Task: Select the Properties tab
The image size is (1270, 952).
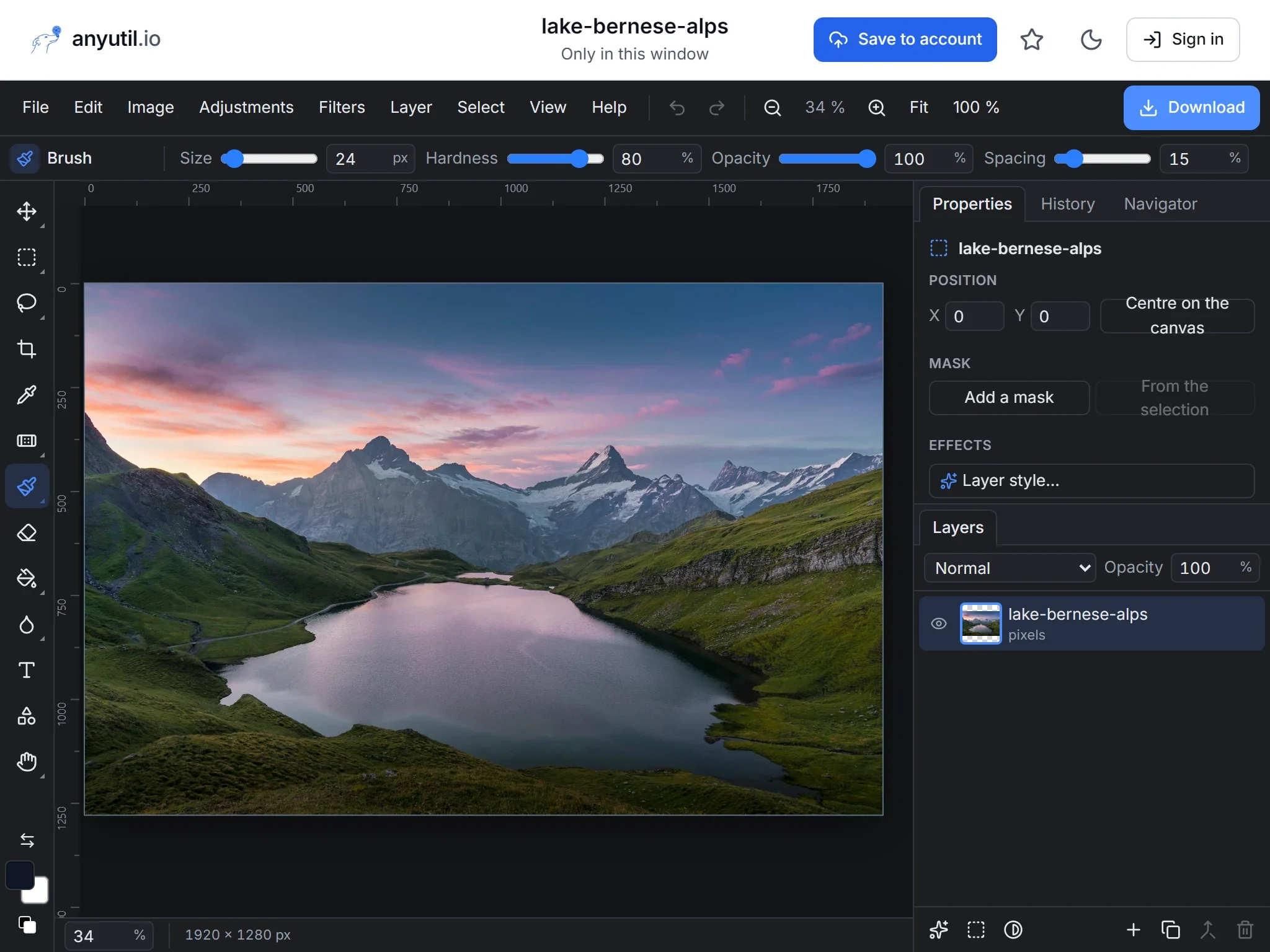Action: [x=972, y=204]
